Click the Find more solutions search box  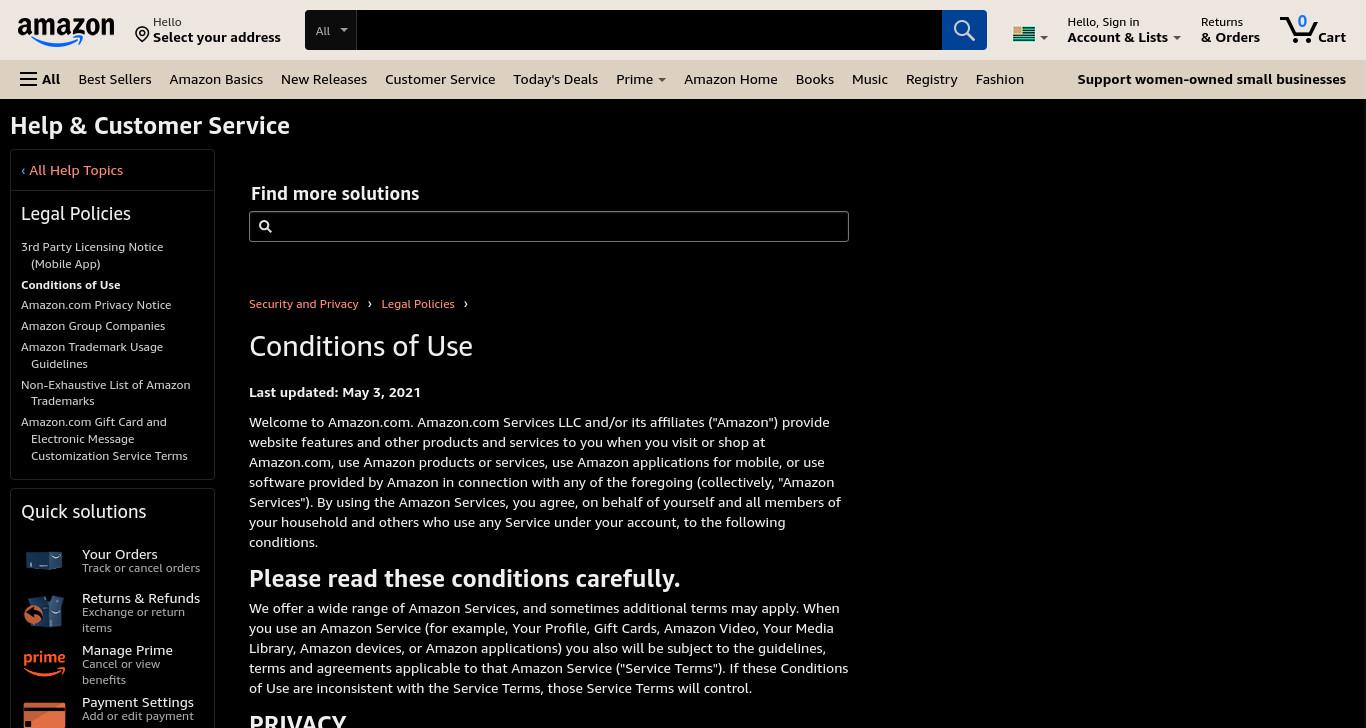[549, 226]
